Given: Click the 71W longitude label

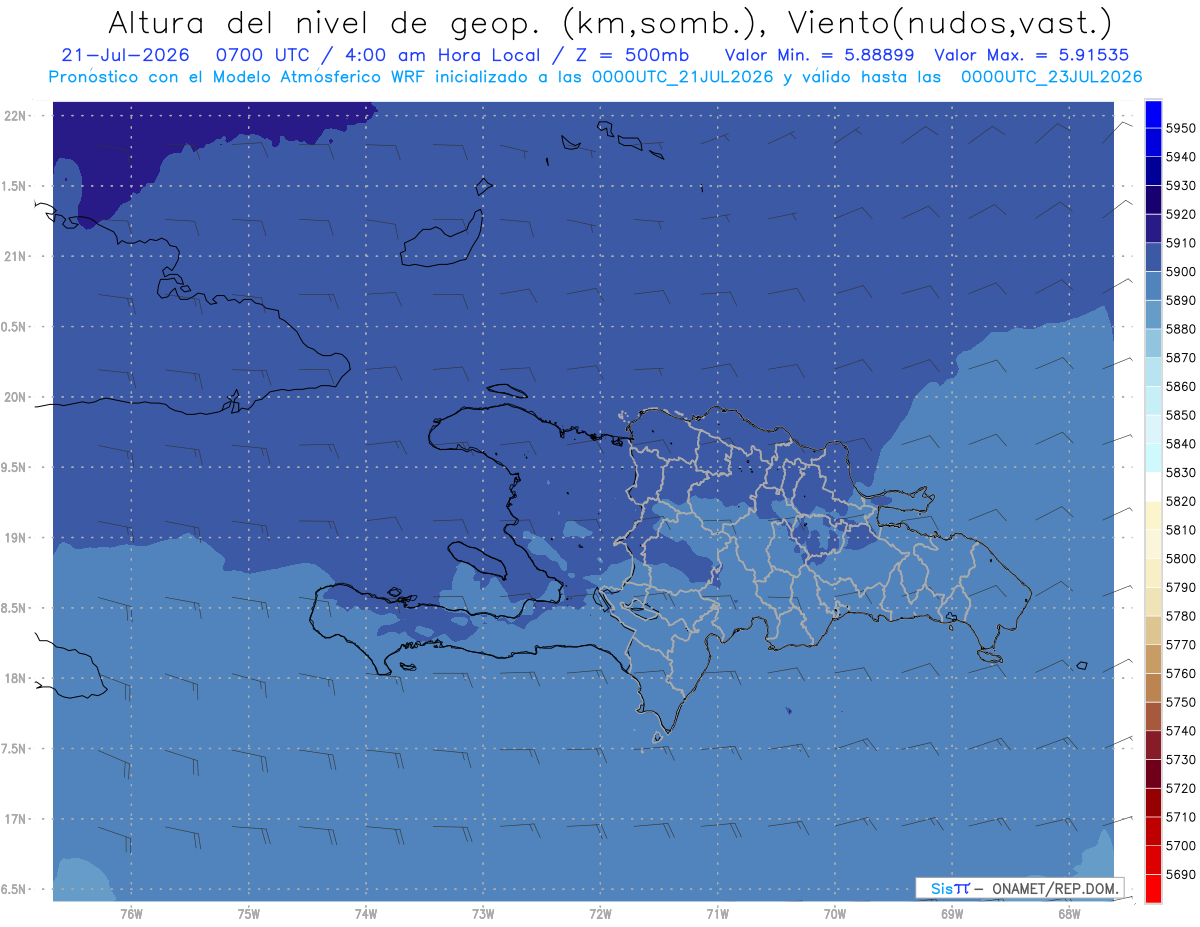Looking at the screenshot, I should coord(717,914).
